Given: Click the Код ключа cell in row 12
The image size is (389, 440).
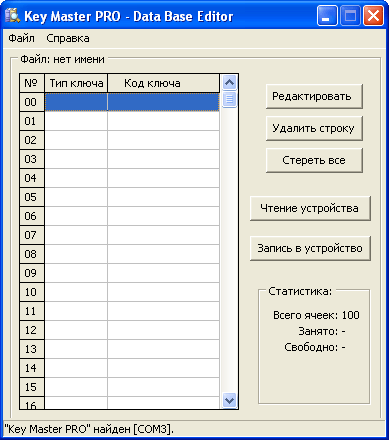Looking at the screenshot, I should (163, 330).
